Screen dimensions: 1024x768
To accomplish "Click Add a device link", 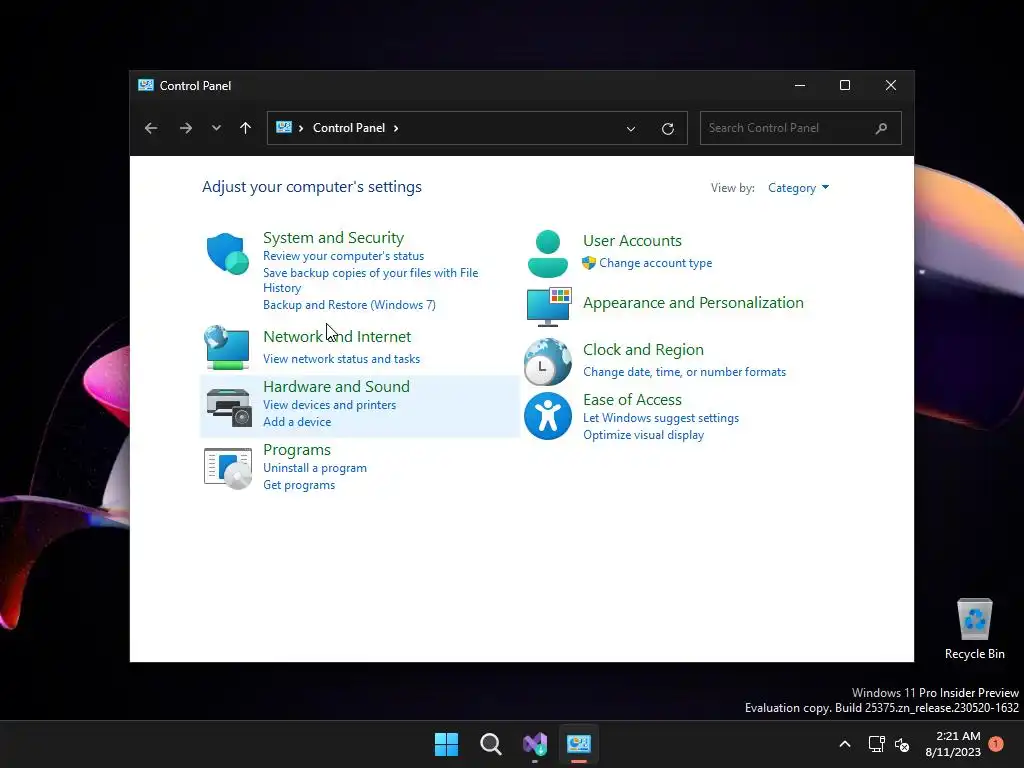I will click(x=296, y=422).
